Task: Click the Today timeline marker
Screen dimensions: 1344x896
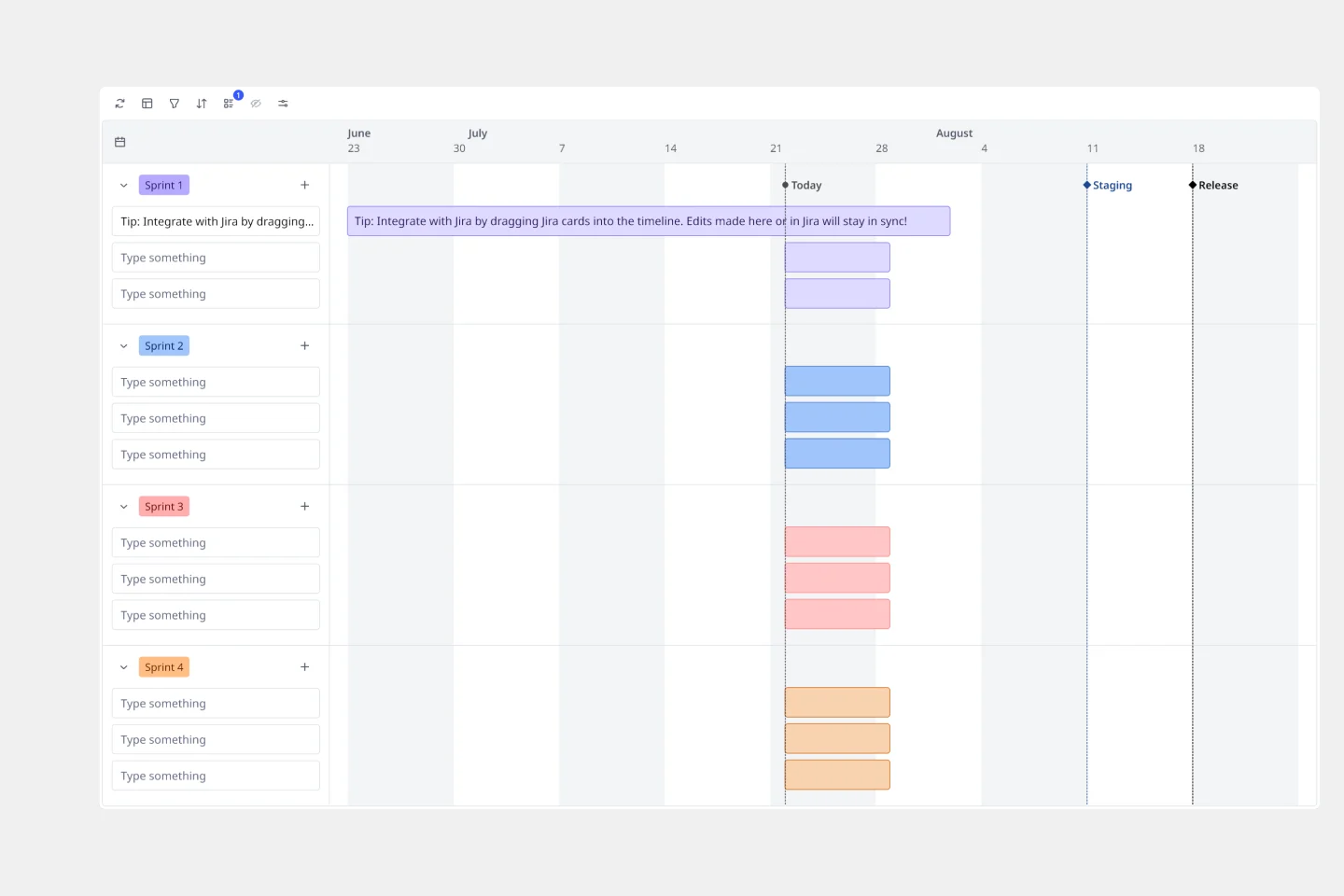Action: point(803,186)
